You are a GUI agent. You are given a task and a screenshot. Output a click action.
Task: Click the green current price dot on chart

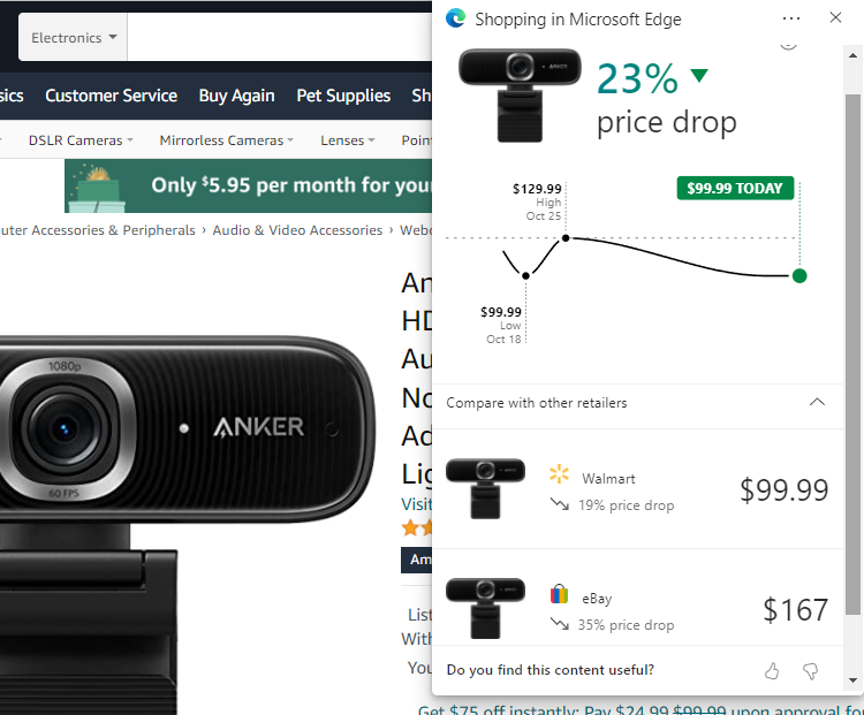tap(799, 276)
